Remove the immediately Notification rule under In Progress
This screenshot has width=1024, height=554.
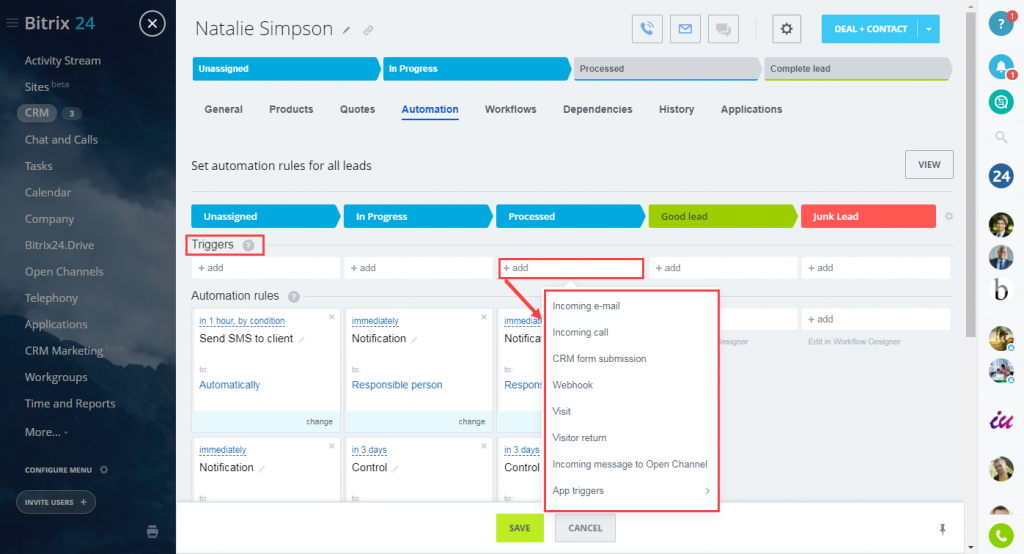(x=484, y=317)
